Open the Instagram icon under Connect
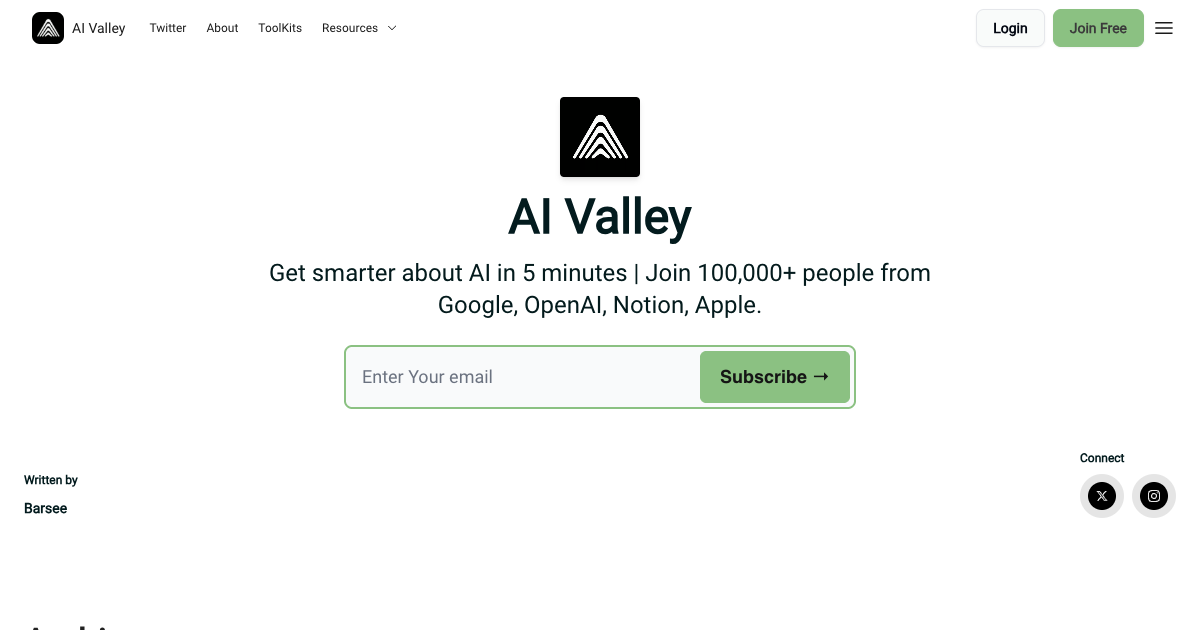This screenshot has width=1200, height=630. coord(1154,496)
